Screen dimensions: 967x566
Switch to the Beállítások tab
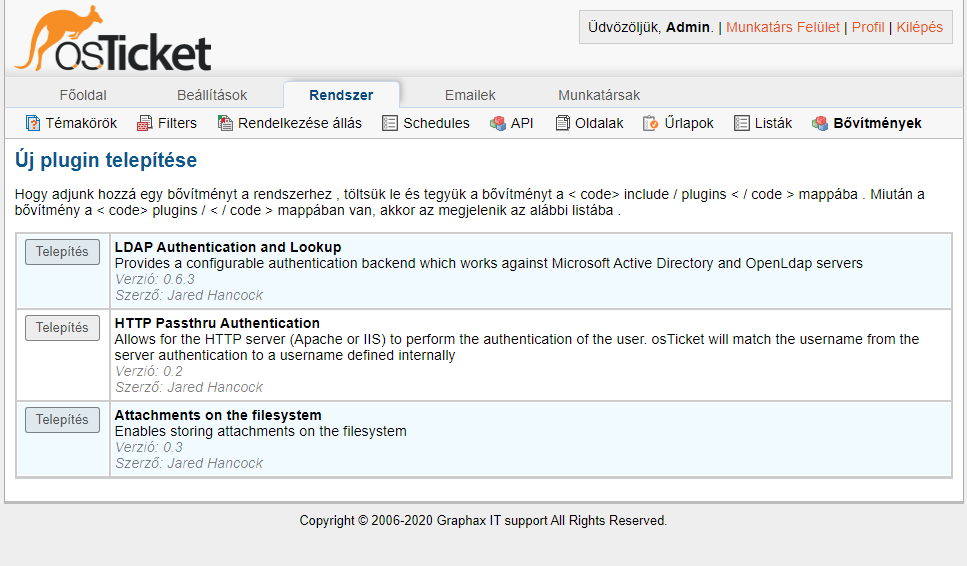coord(212,95)
